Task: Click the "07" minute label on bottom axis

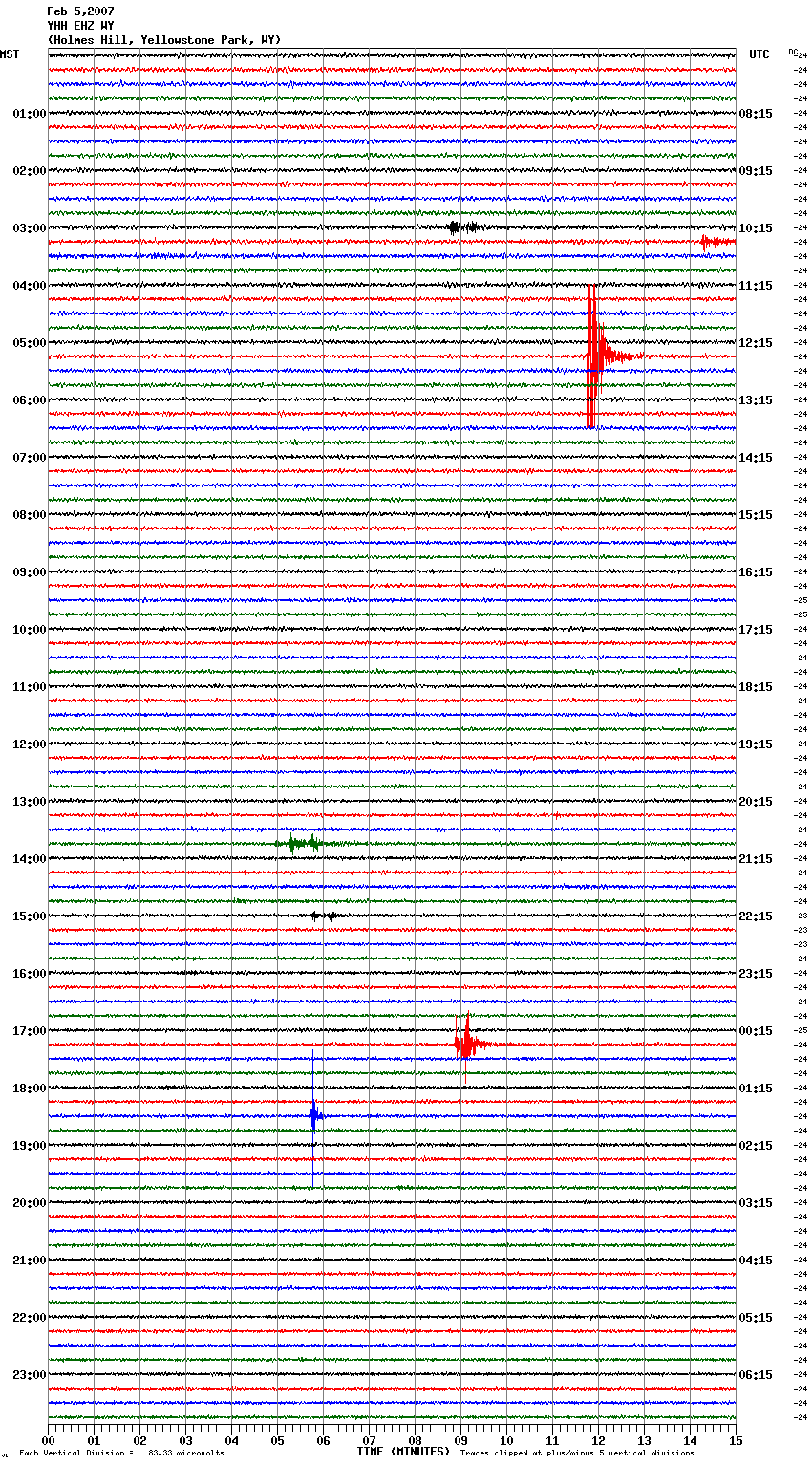Action: pos(369,1440)
